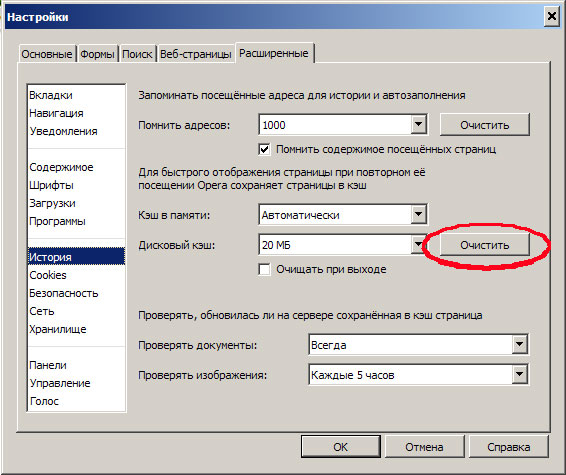Expand the Помнить адресов dropdown arrow
566x475 pixels.
tap(418, 125)
